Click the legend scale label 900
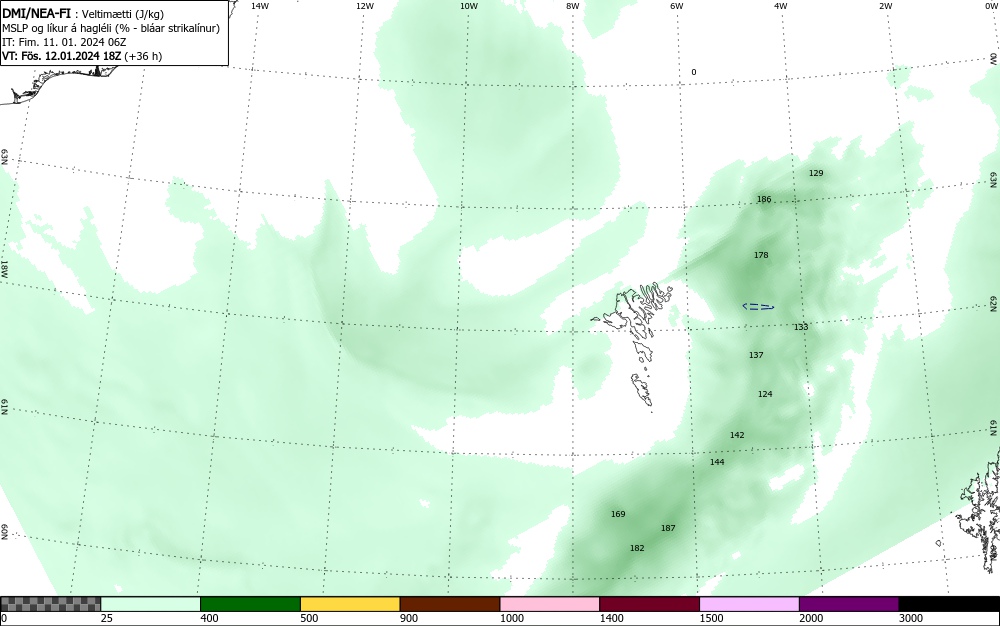The height and width of the screenshot is (626, 1000). coord(409,618)
